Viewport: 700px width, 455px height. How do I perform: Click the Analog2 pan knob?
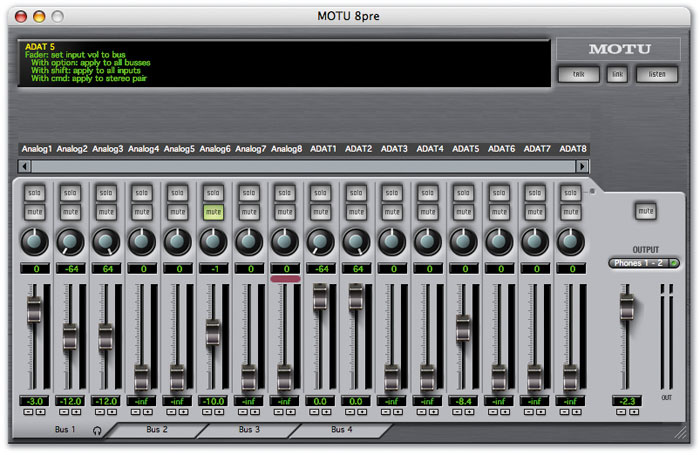pyautogui.click(x=70, y=240)
